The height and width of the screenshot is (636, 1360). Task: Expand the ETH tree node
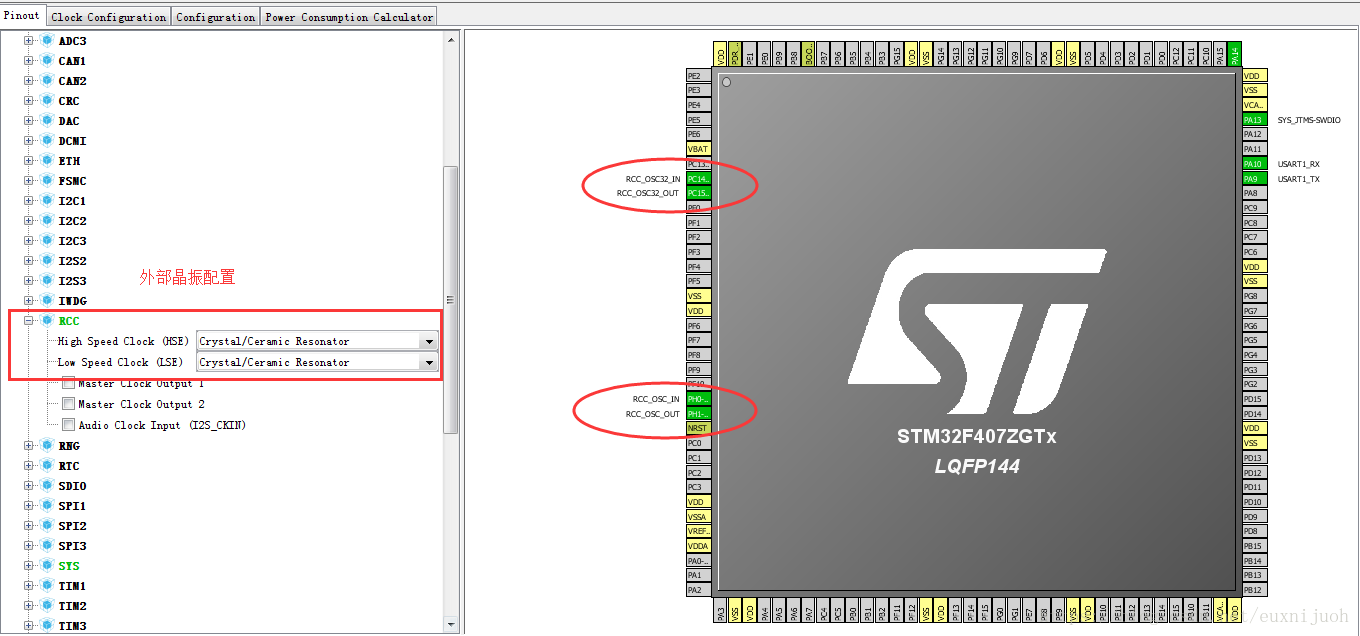coord(29,161)
